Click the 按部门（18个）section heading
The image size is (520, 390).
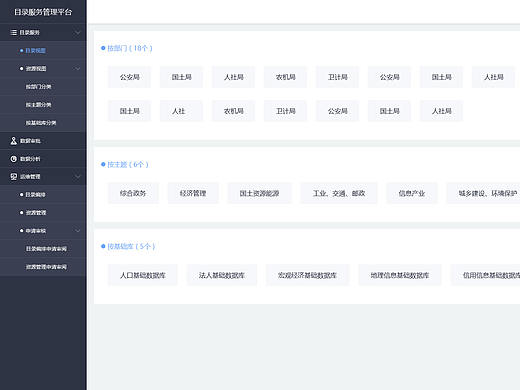[130, 48]
